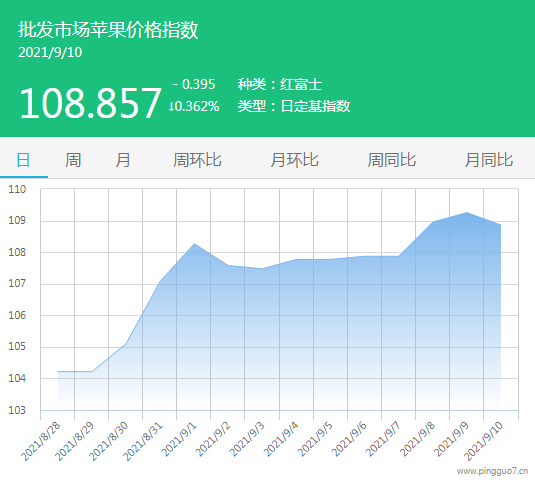Switch to 月同比 tab
535x480 pixels.
coord(489,160)
